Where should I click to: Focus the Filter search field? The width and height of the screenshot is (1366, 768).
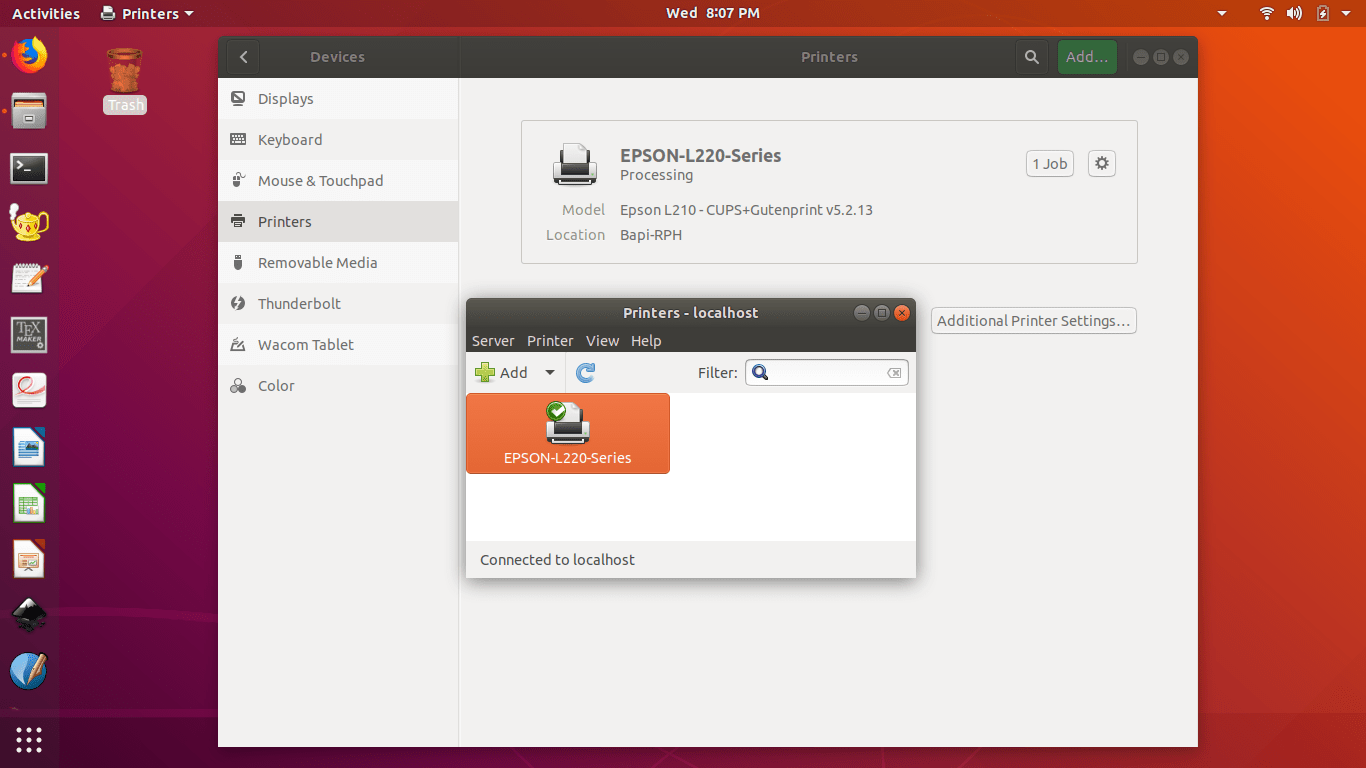click(x=827, y=373)
